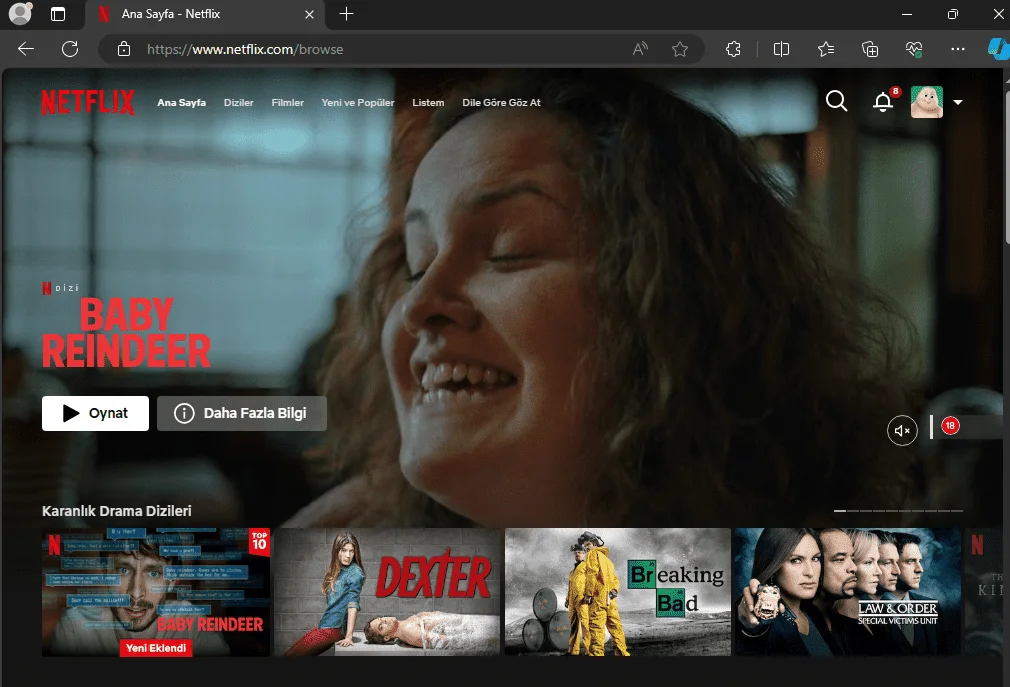Open Browser essentials heart icon

914,49
